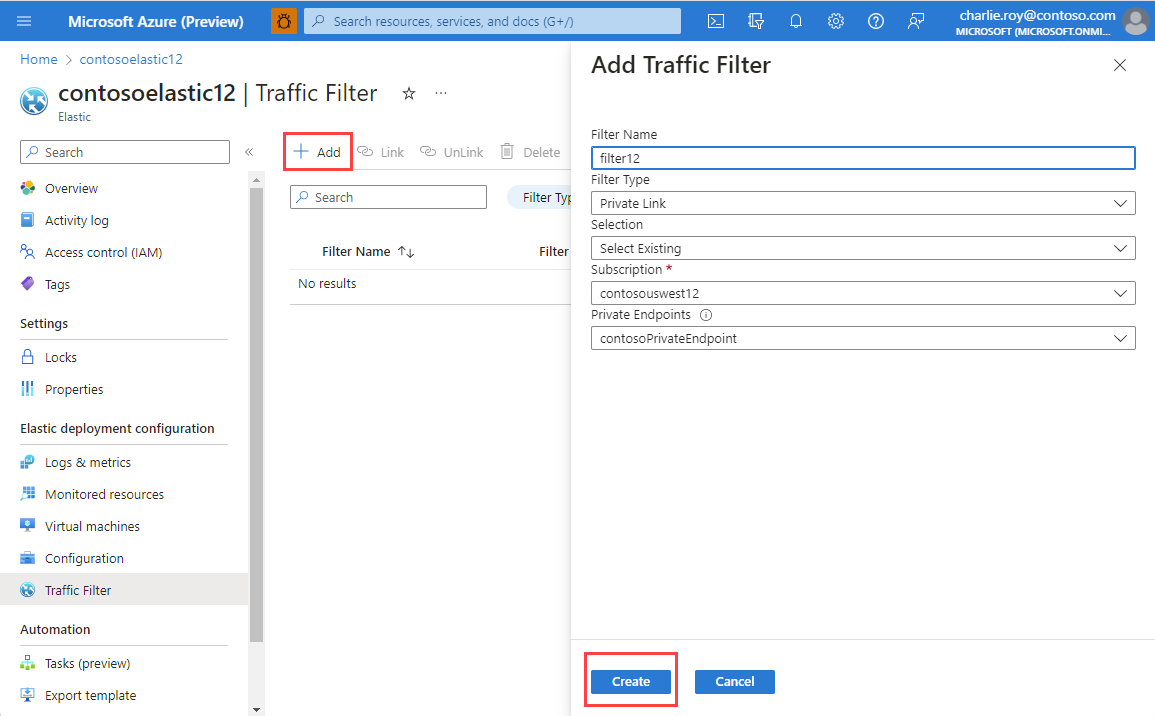Go to contosoelastic12 breadcrumb
Viewport: 1155px width, 716px height.
coord(131,59)
